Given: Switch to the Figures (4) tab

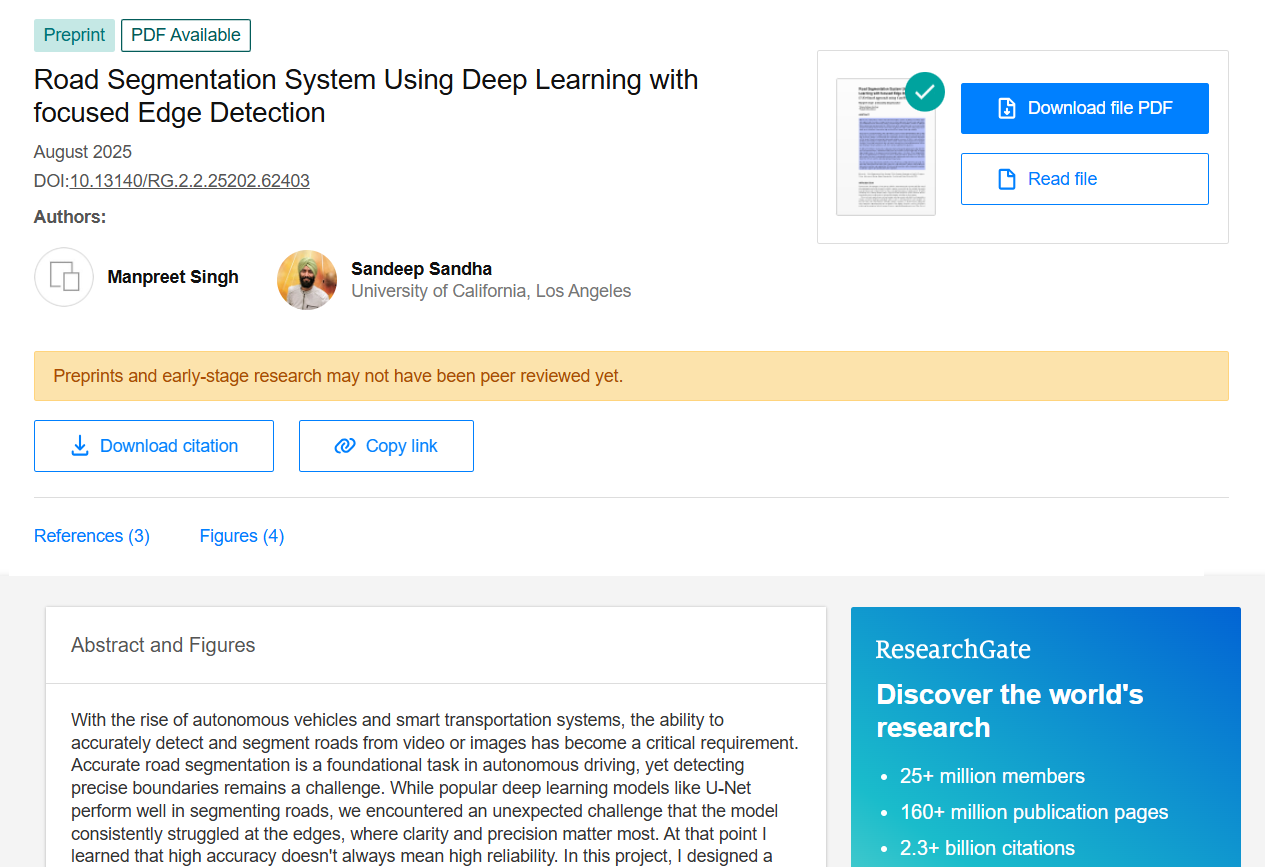Looking at the screenshot, I should tap(242, 536).
